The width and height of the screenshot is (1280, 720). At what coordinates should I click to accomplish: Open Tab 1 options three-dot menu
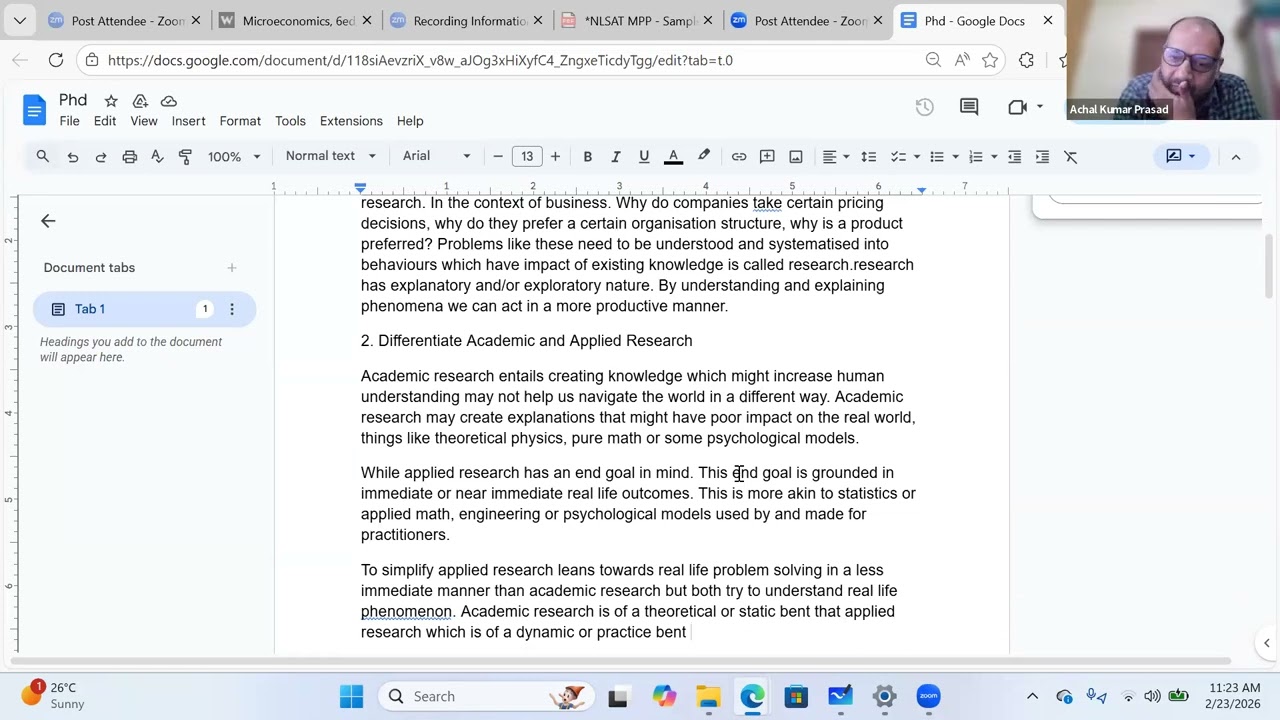click(x=231, y=309)
